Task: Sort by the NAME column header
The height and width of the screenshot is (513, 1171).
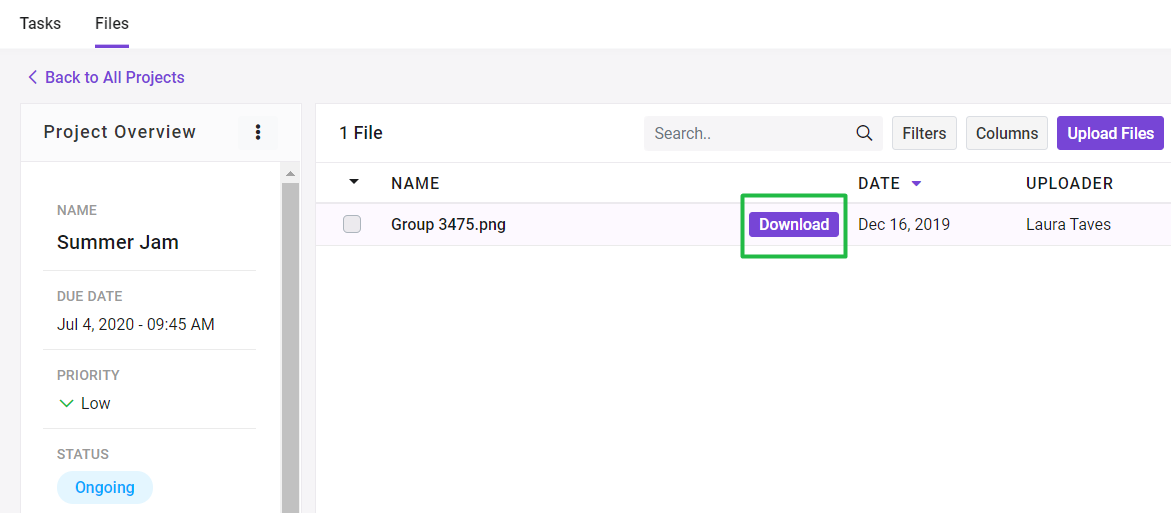Action: click(x=415, y=183)
